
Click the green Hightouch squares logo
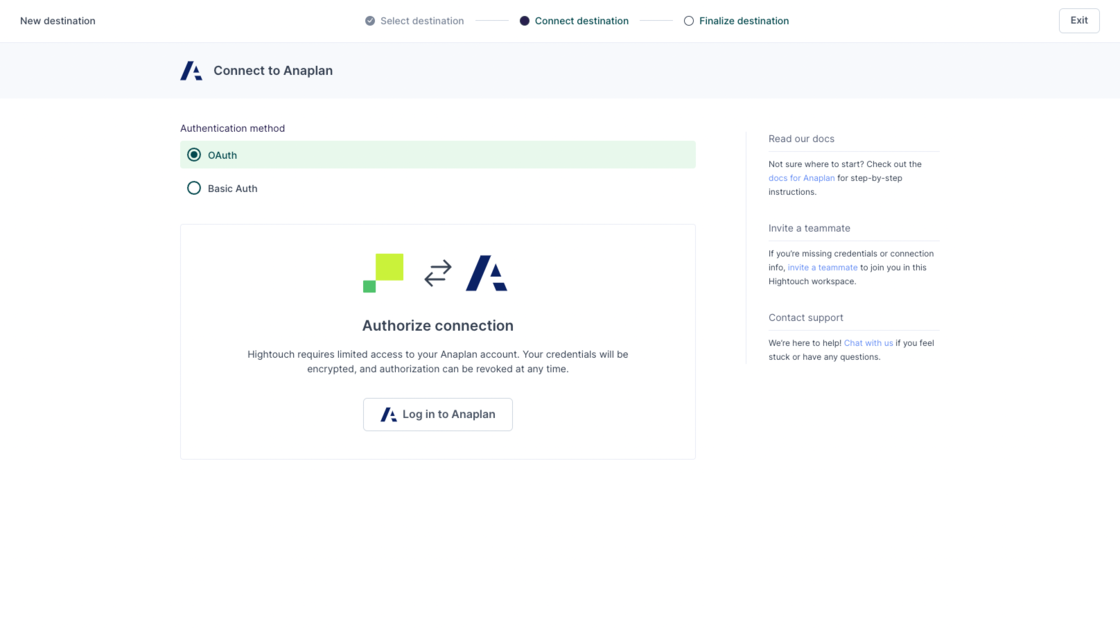384,272
